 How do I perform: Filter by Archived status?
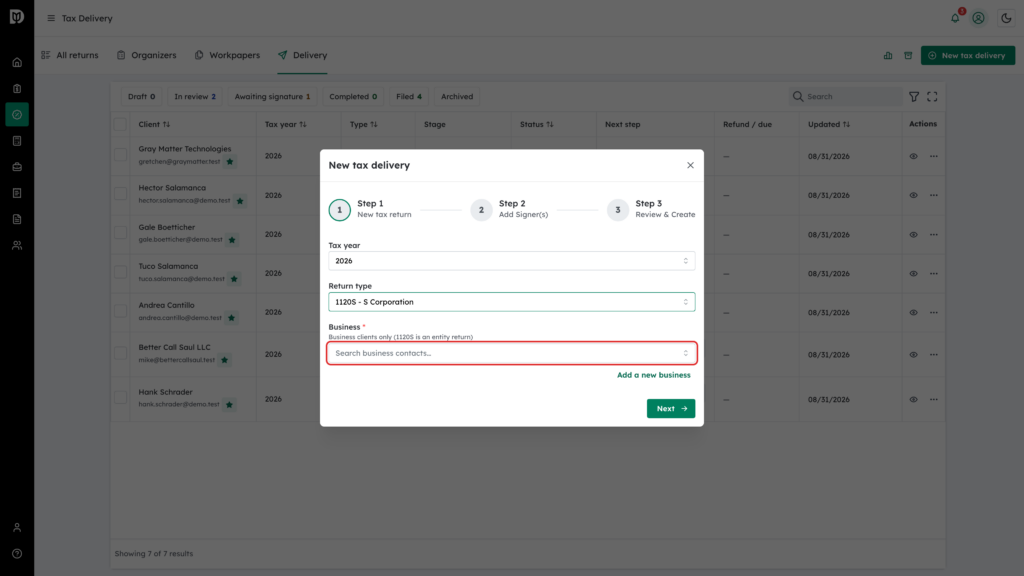pos(456,97)
